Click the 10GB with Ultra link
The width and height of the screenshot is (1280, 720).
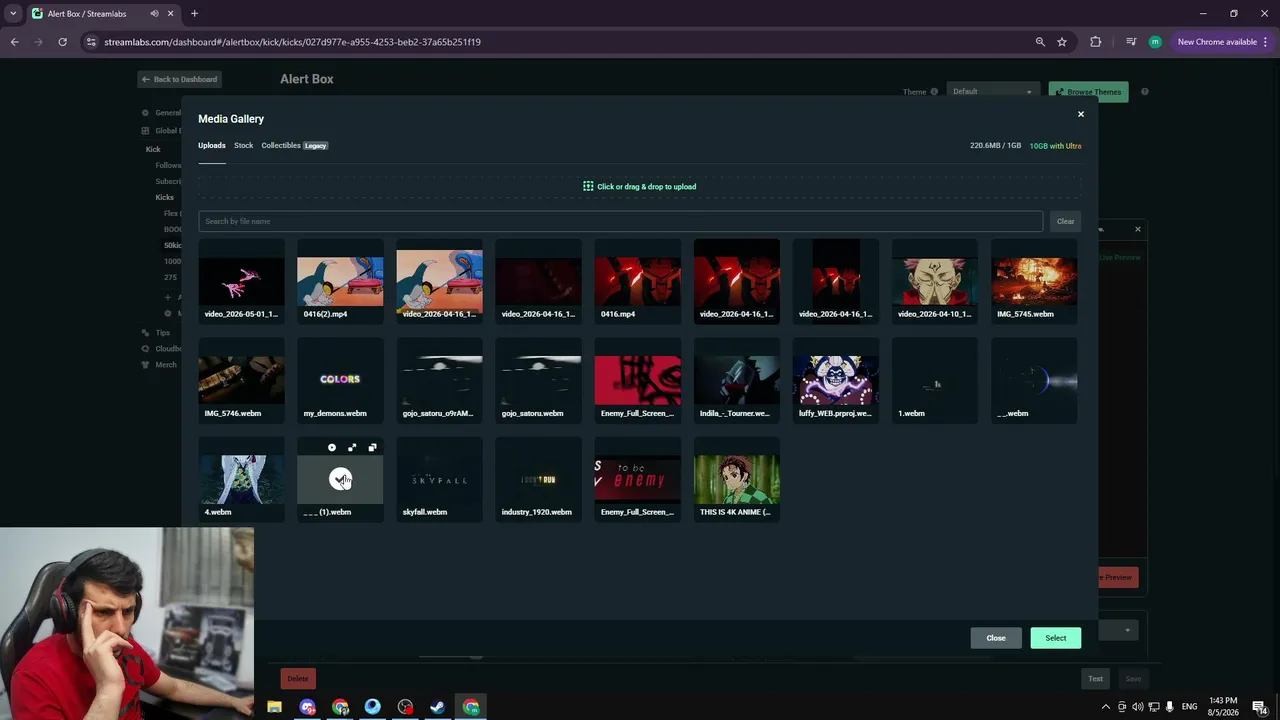(x=1055, y=146)
